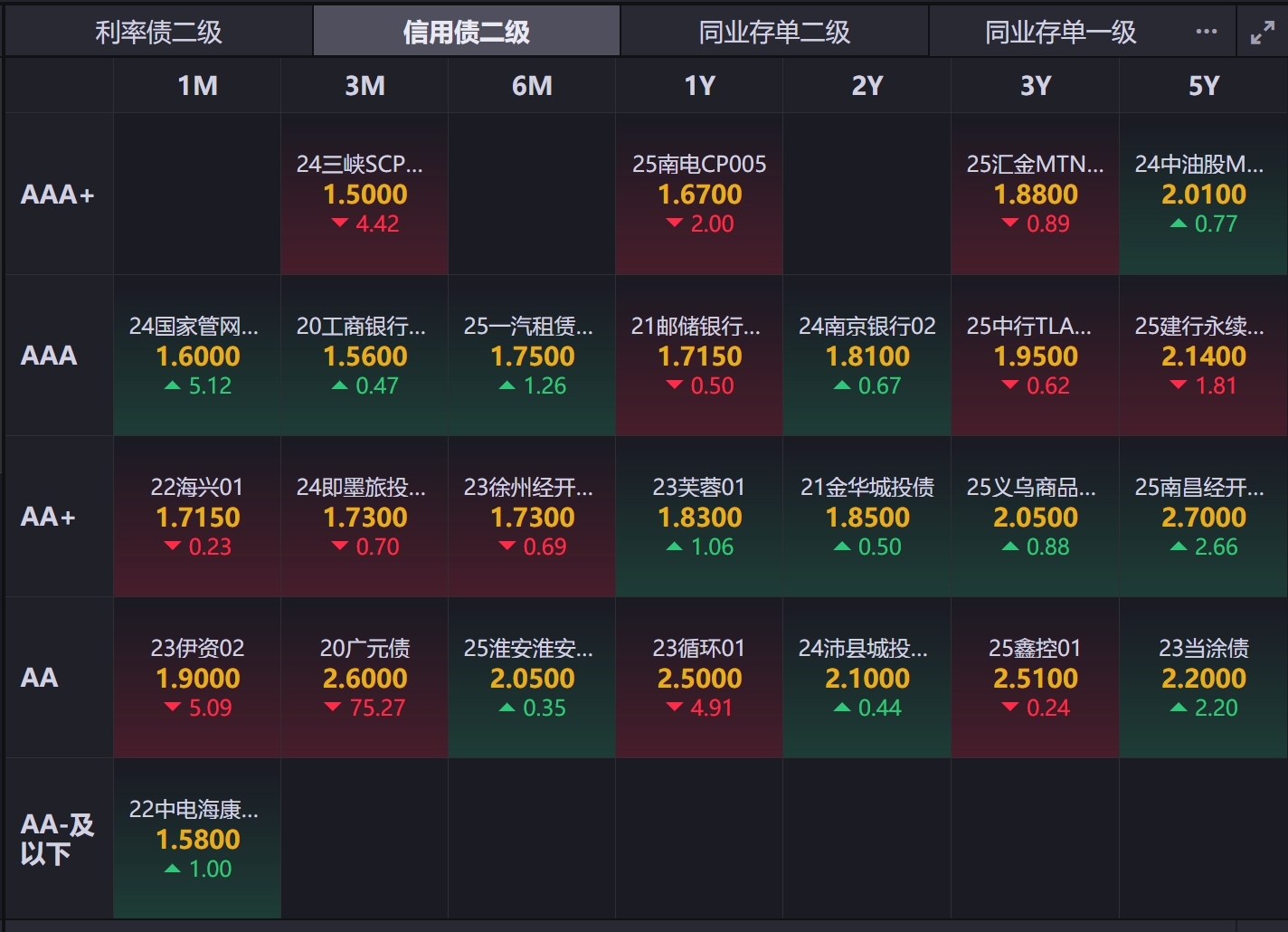Open the 23伊资02 bond cell
The height and width of the screenshot is (932, 1288).
click(197, 678)
